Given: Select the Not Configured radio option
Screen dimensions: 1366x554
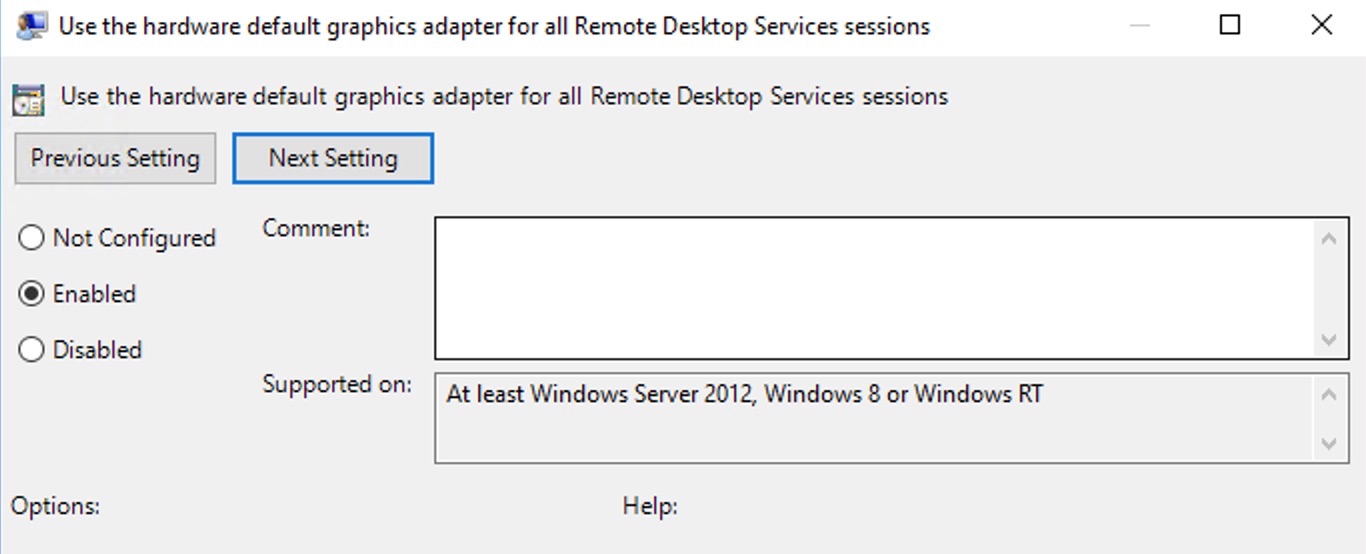Looking at the screenshot, I should click(118, 238).
